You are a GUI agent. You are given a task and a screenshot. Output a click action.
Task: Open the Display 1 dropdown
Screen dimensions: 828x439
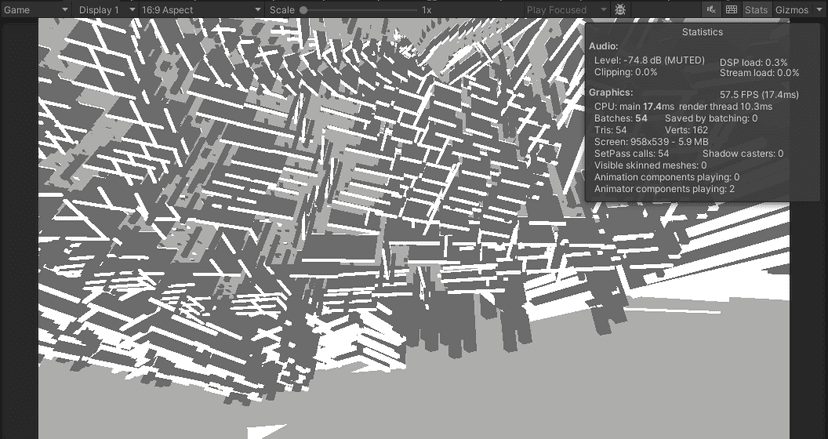pyautogui.click(x=105, y=10)
